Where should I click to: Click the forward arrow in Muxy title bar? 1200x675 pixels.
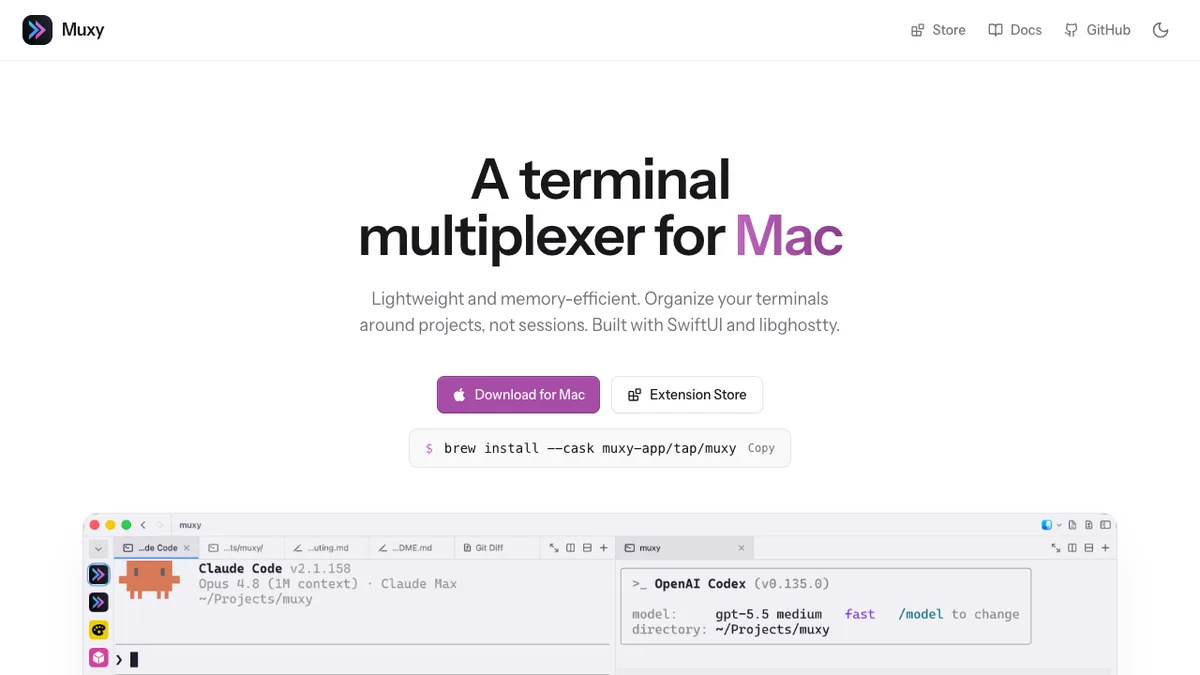point(159,524)
